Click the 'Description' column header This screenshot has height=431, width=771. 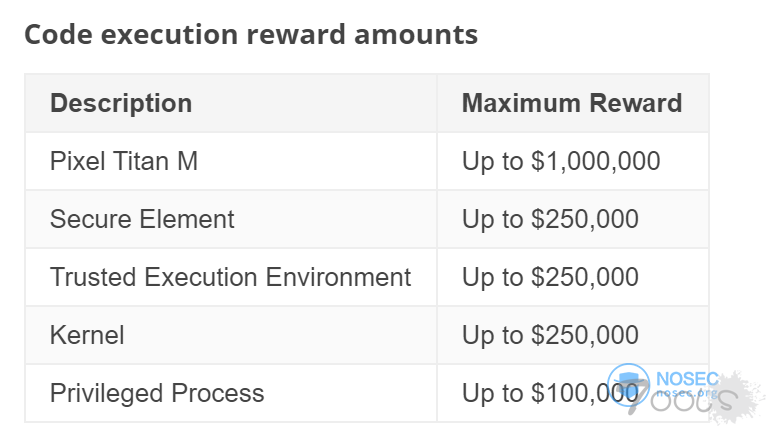coord(121,103)
